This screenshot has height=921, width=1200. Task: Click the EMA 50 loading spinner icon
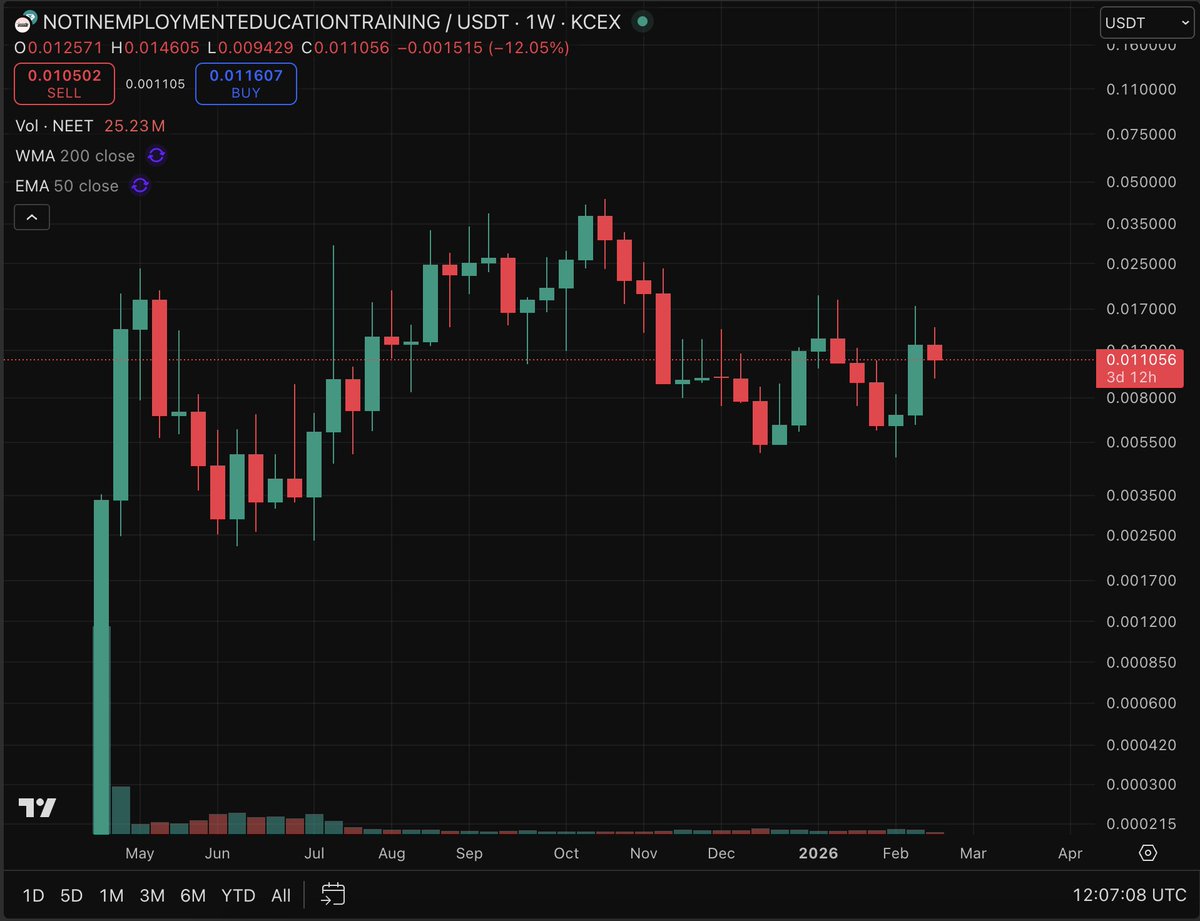pos(139,186)
